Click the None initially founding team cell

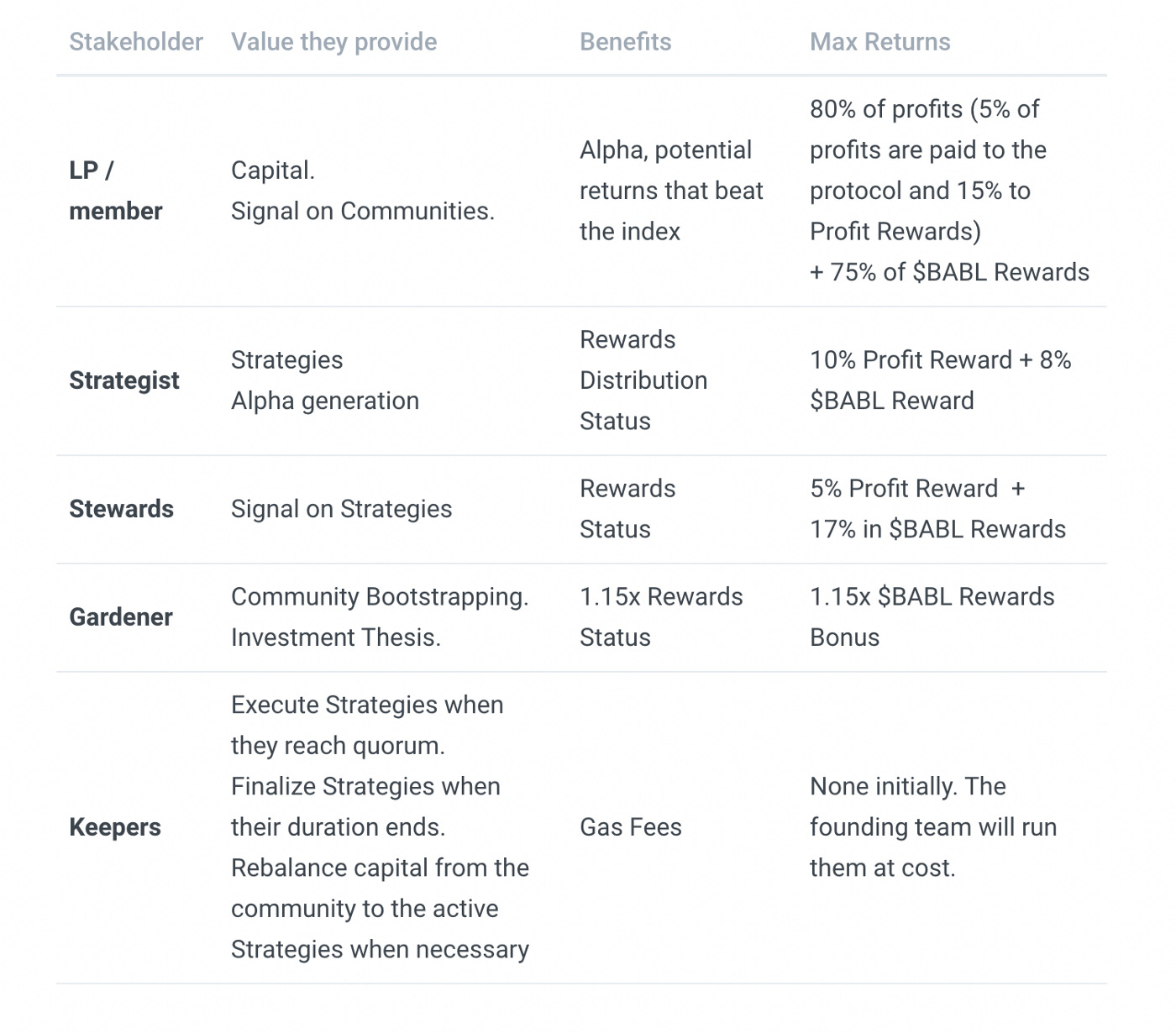(933, 827)
